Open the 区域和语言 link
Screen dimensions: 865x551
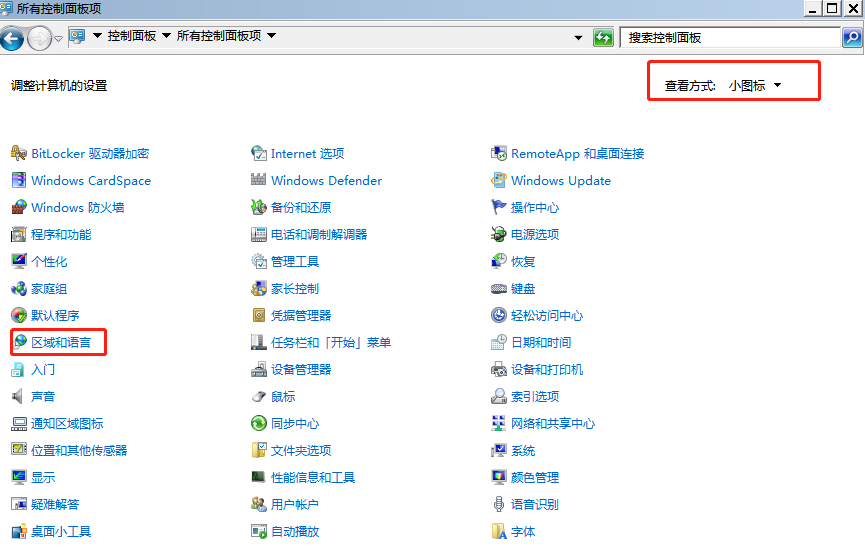[61, 343]
